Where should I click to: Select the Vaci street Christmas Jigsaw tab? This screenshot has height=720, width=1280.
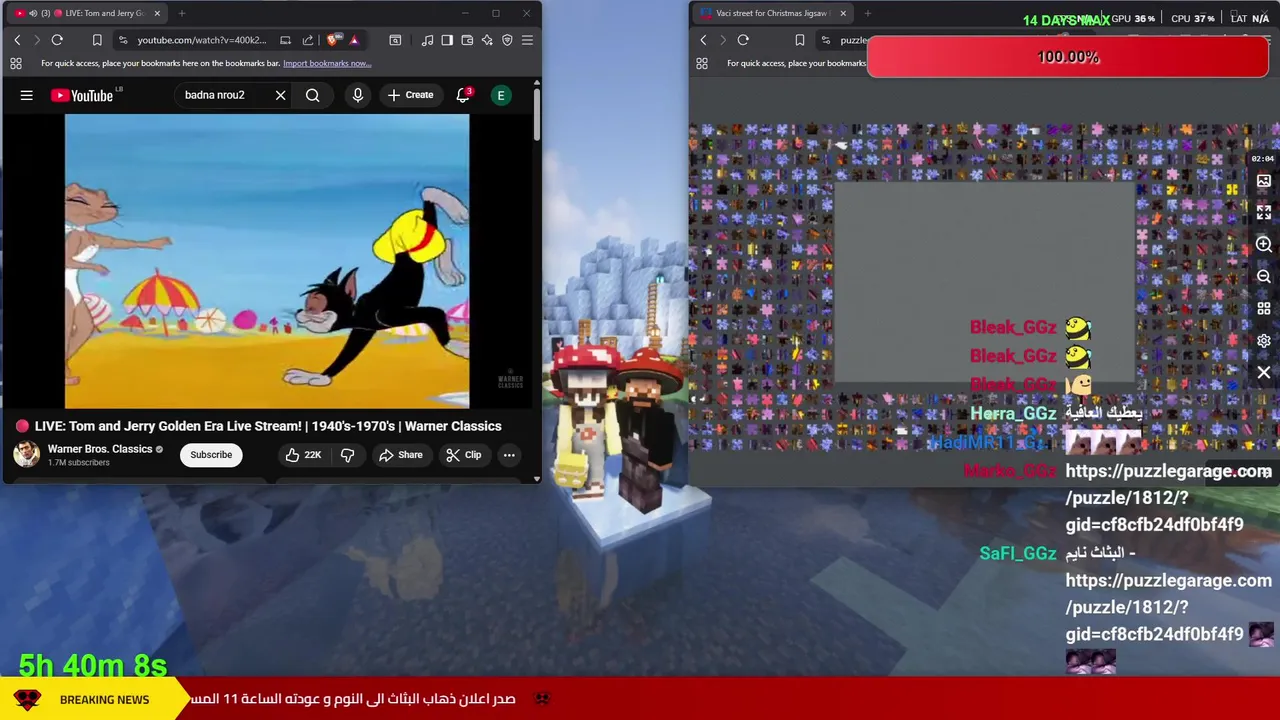pos(770,13)
